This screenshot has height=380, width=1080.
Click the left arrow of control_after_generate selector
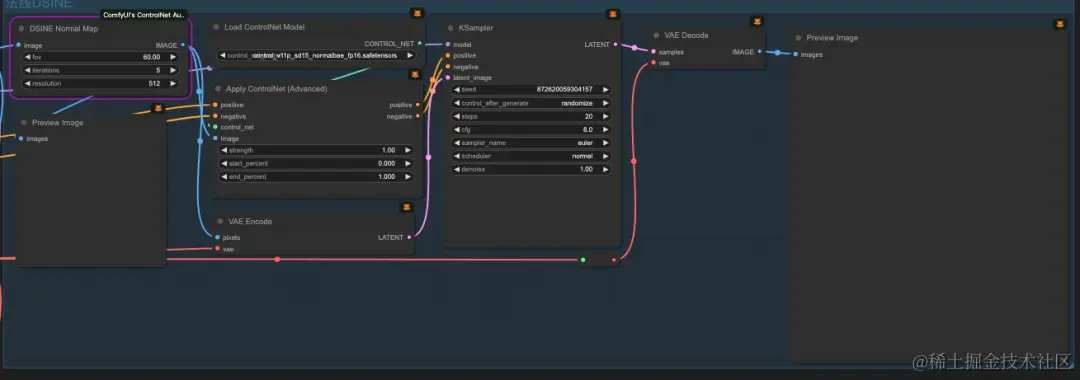click(x=457, y=103)
